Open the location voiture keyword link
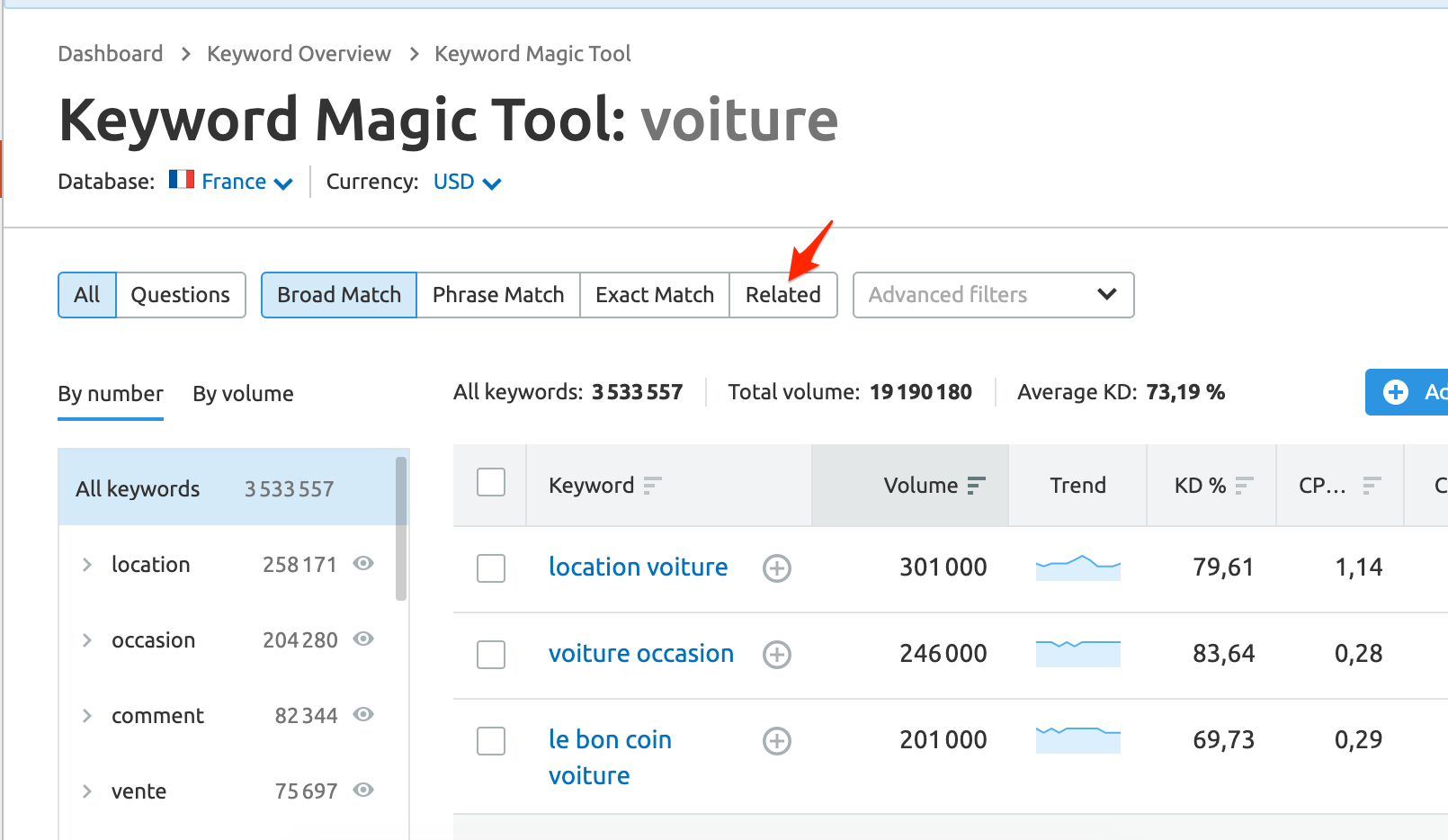 638,567
